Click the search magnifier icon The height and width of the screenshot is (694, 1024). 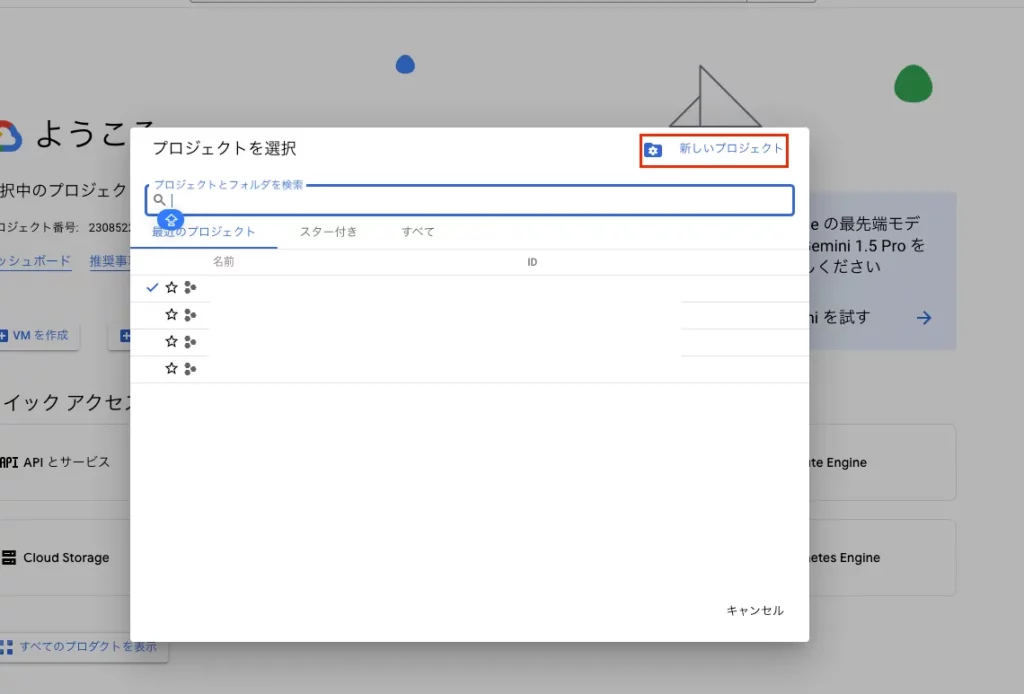click(x=160, y=200)
